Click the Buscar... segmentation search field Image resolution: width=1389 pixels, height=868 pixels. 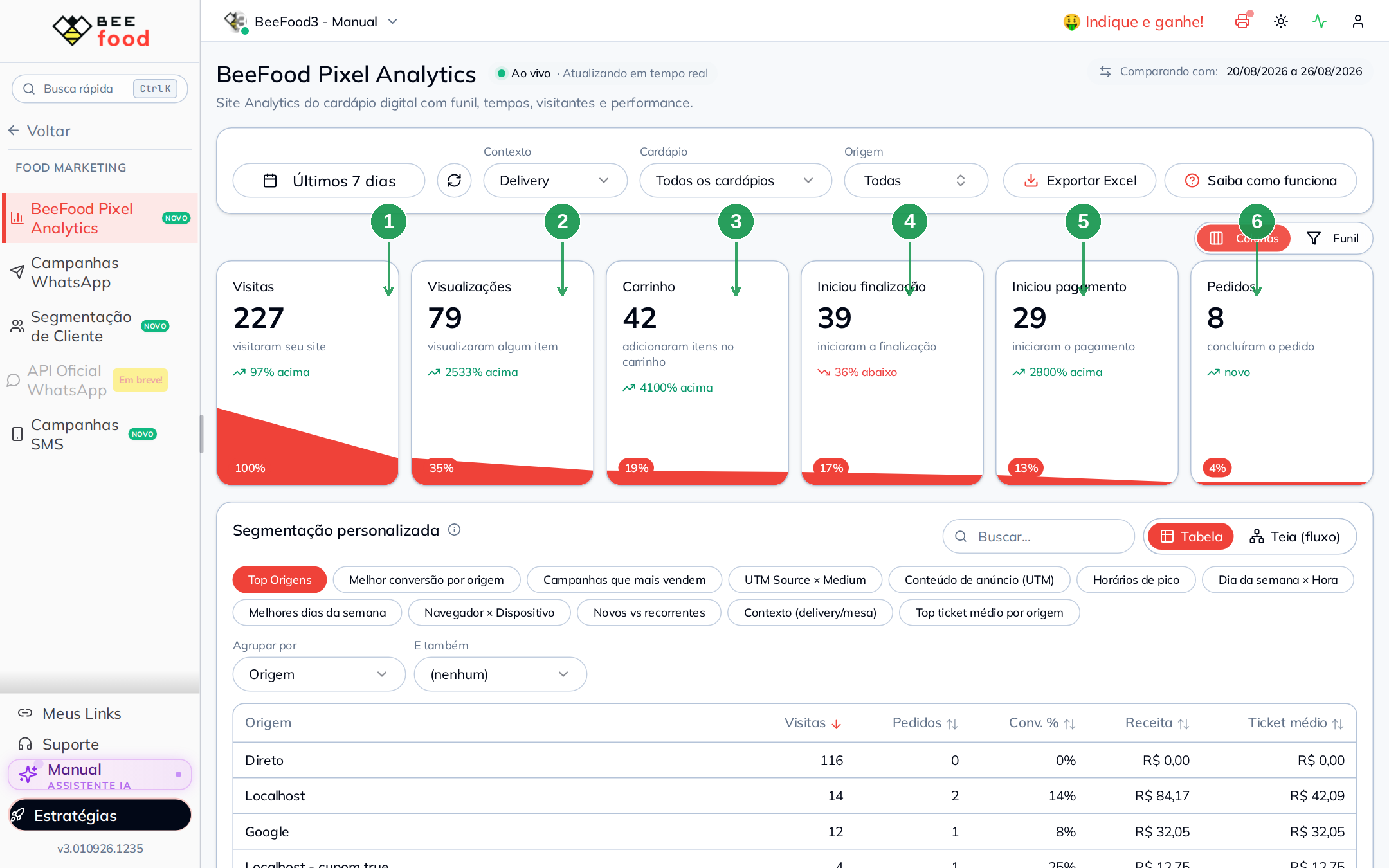point(1039,537)
